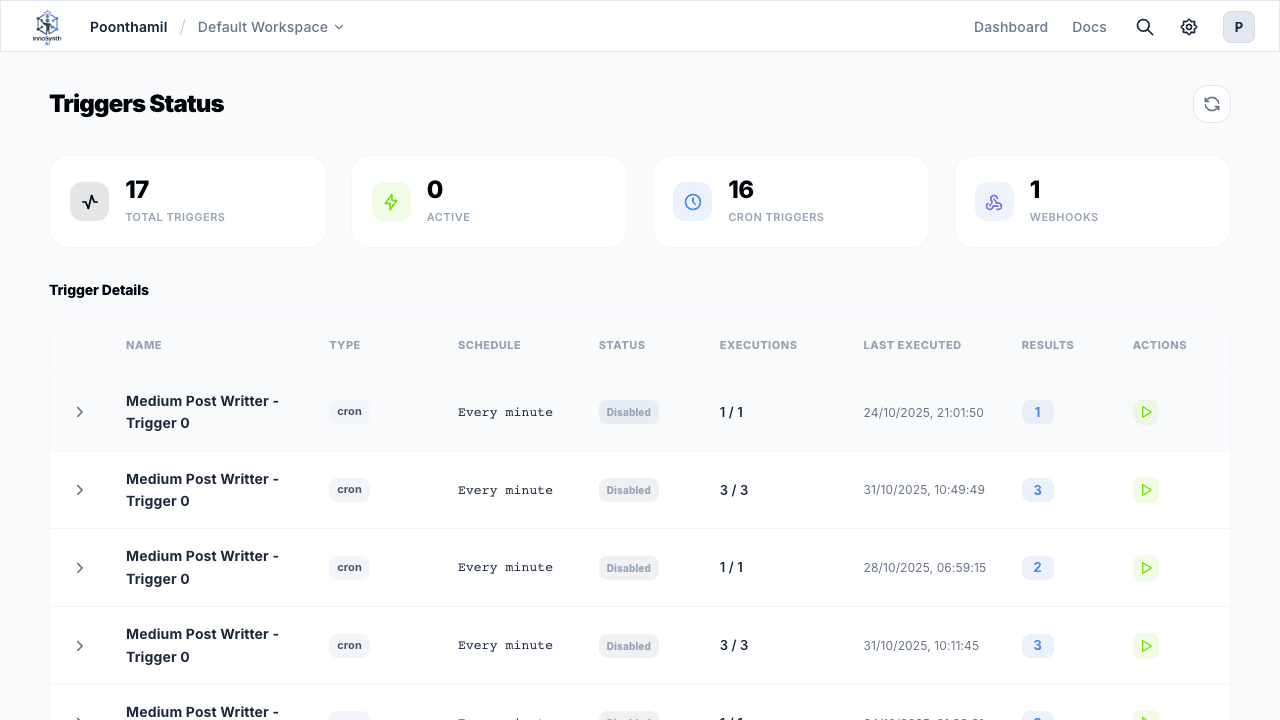This screenshot has height=720, width=1280.
Task: Open the Default Workspace dropdown
Action: coord(271,27)
